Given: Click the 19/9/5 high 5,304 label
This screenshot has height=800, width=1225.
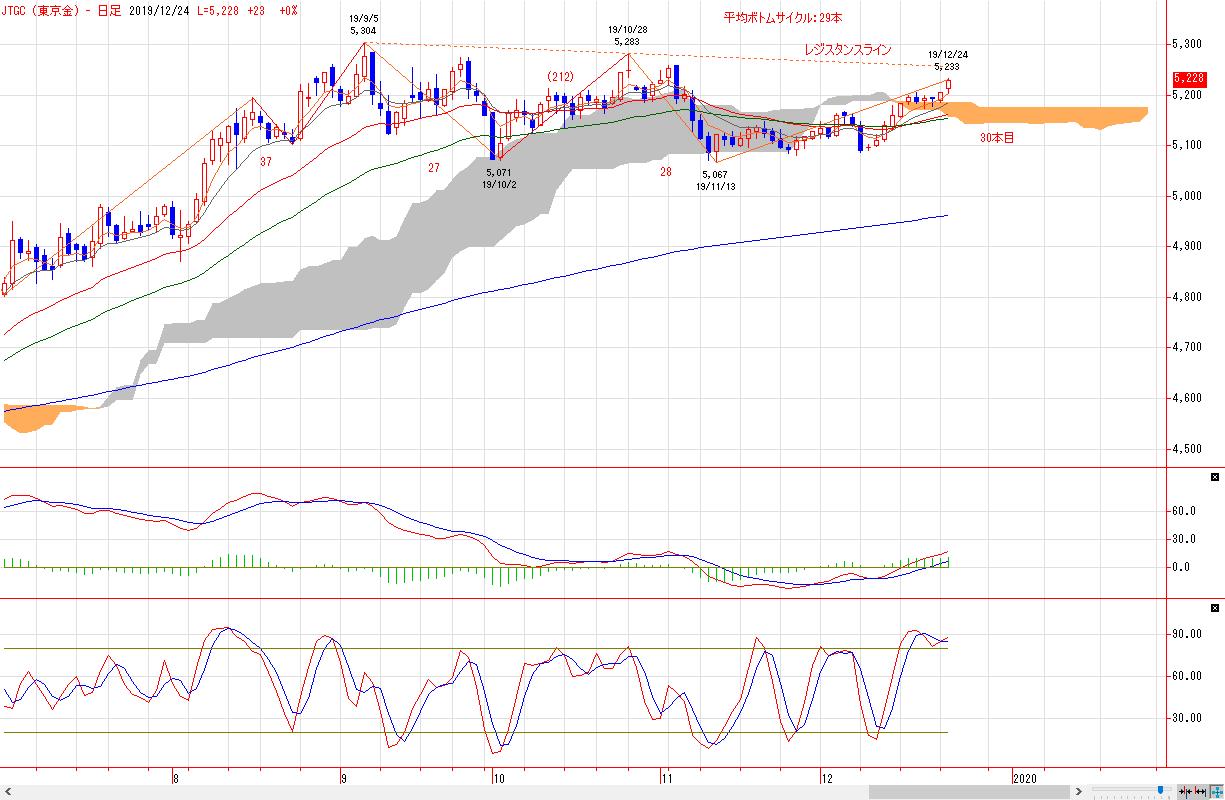Looking at the screenshot, I should [x=364, y=25].
